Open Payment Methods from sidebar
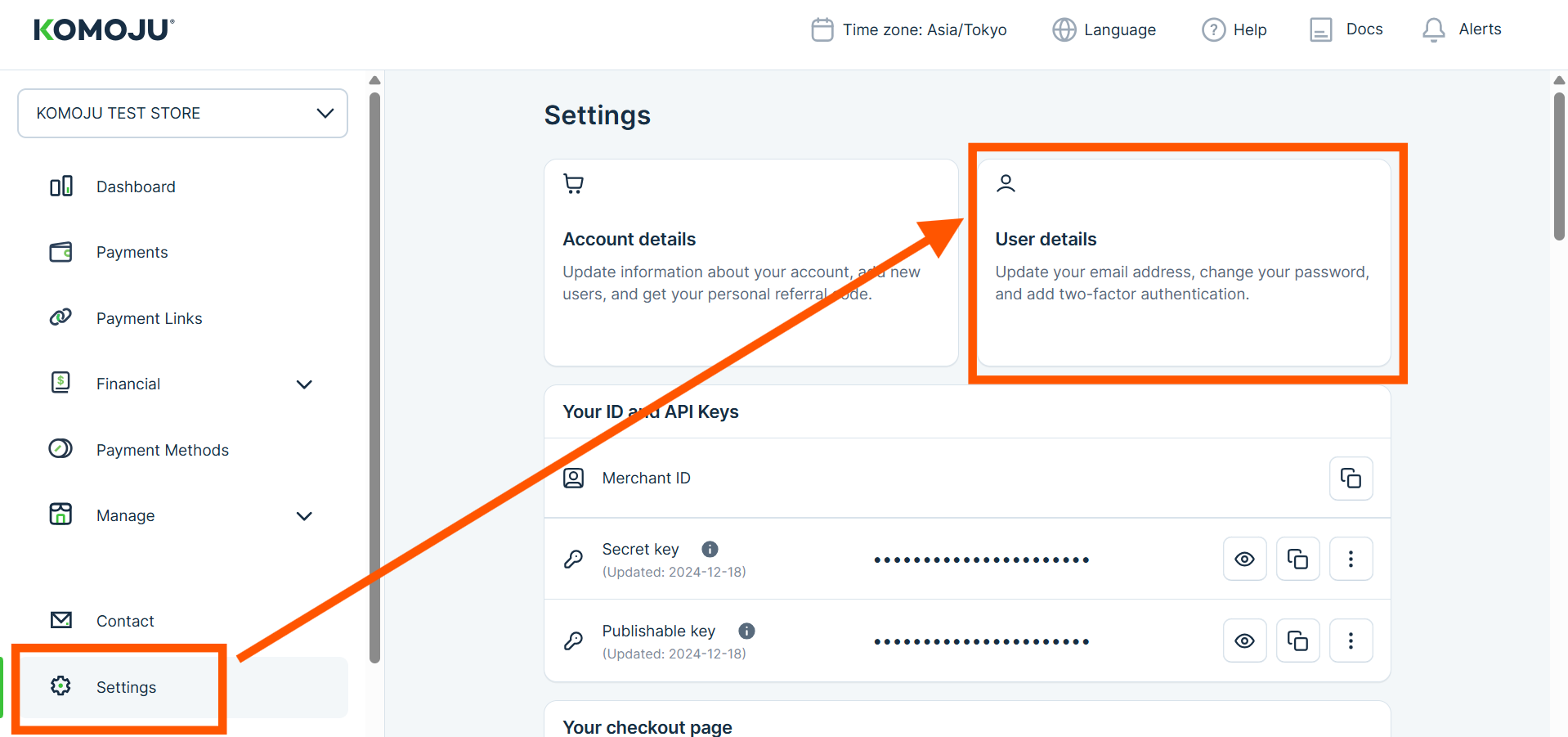The width and height of the screenshot is (1568, 737). tap(162, 450)
